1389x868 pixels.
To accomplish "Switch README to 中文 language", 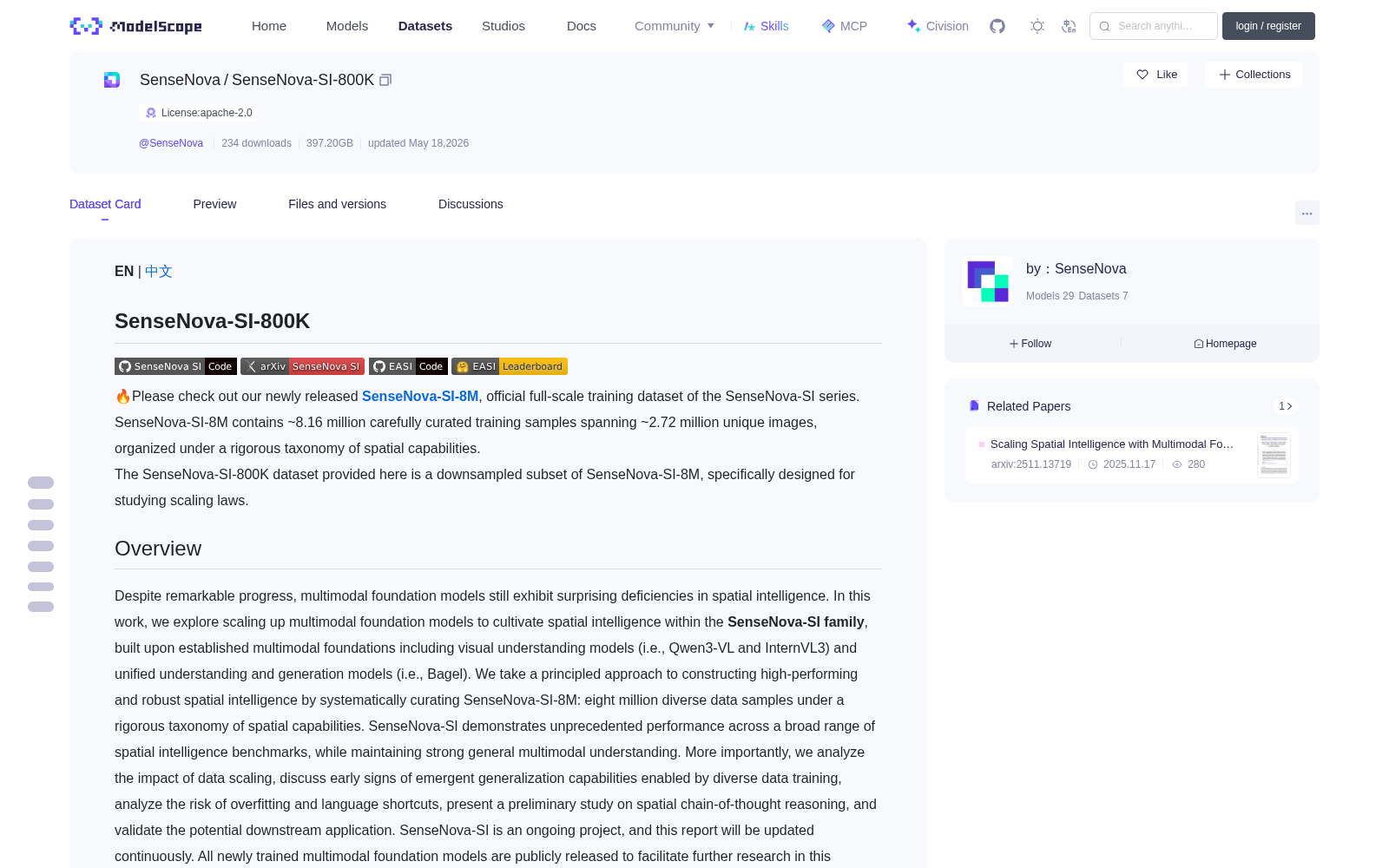I will 159,272.
